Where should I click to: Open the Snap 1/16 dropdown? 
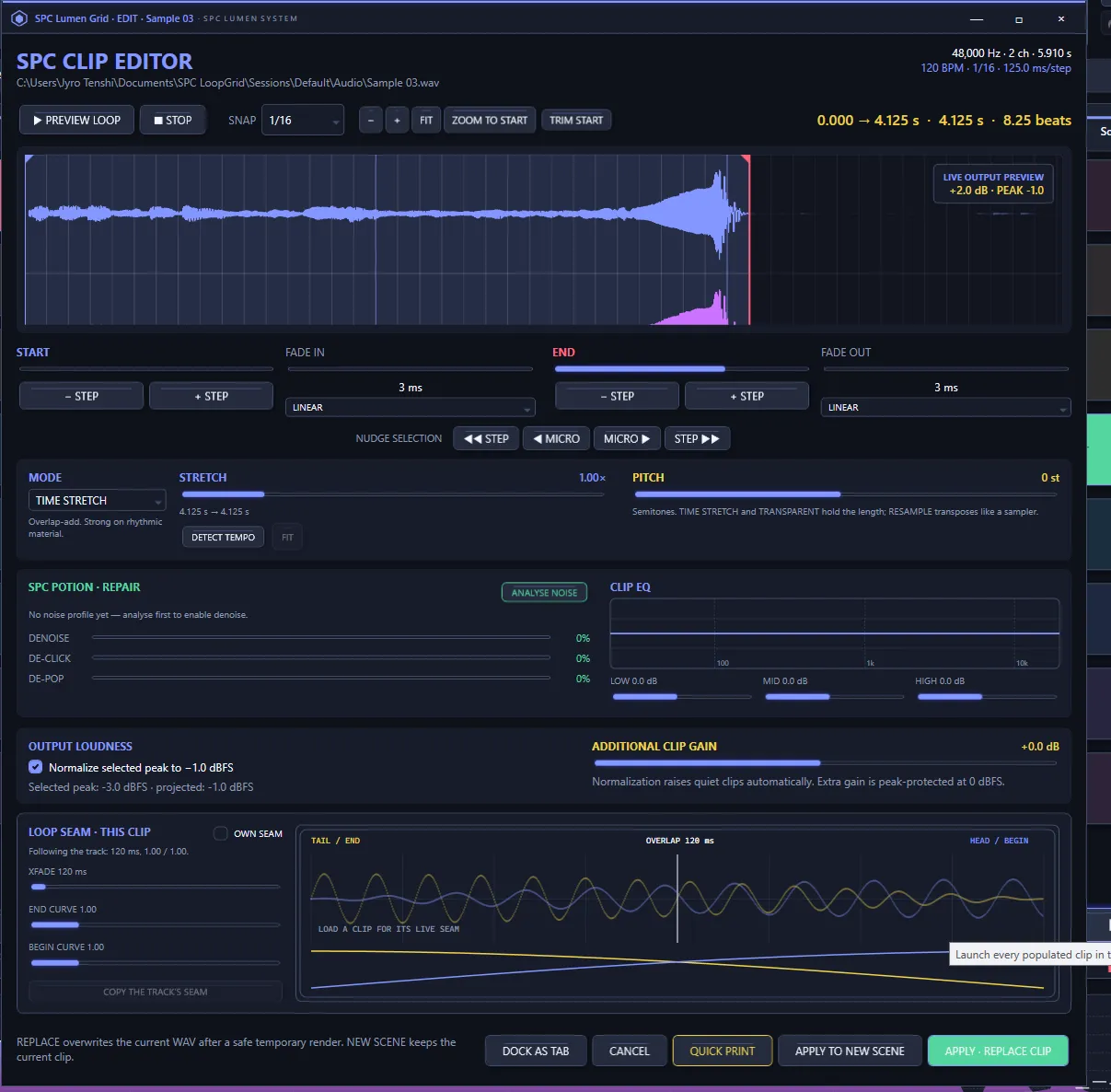303,120
